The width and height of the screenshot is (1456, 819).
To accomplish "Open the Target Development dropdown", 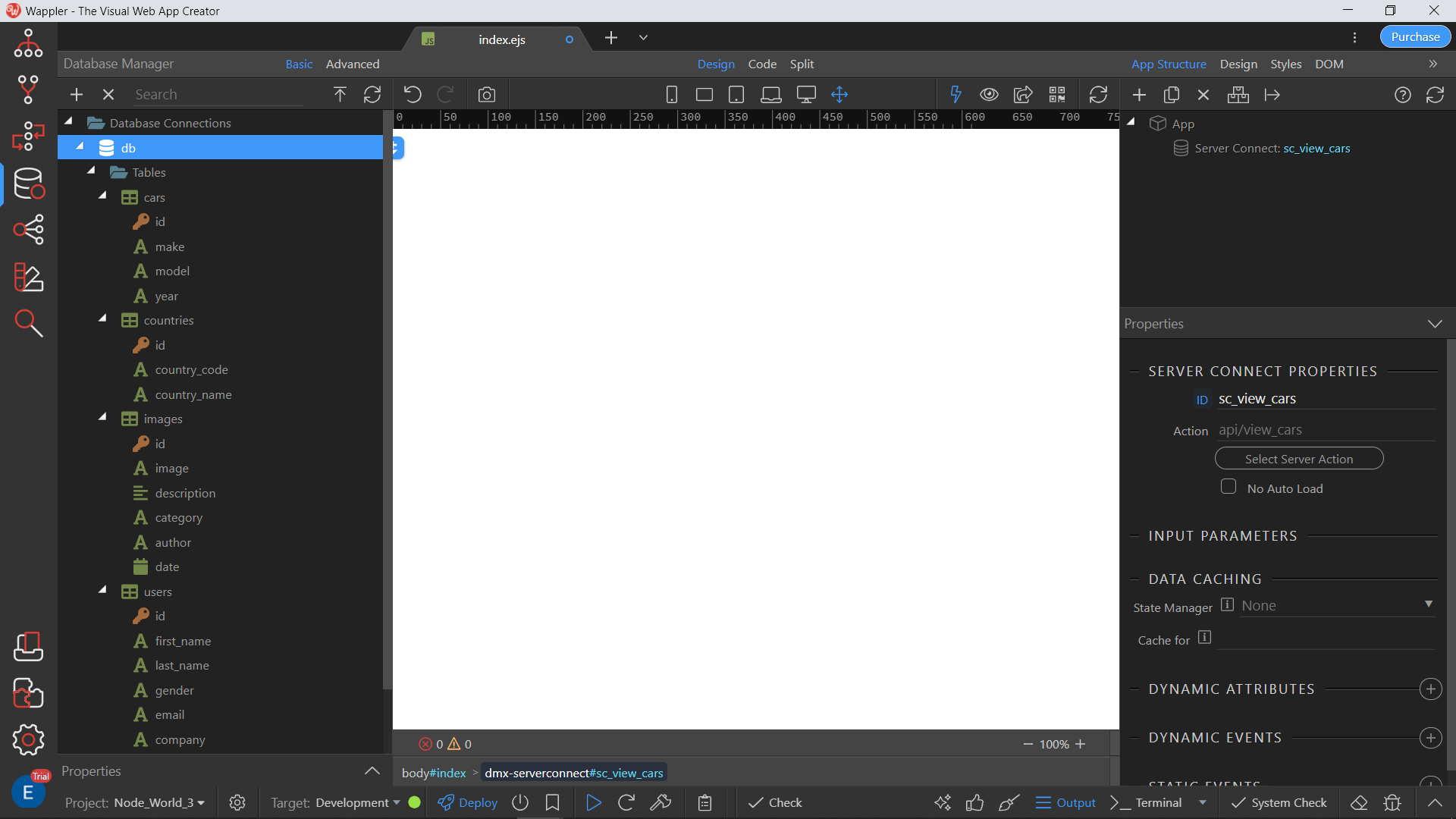I will tap(356, 802).
